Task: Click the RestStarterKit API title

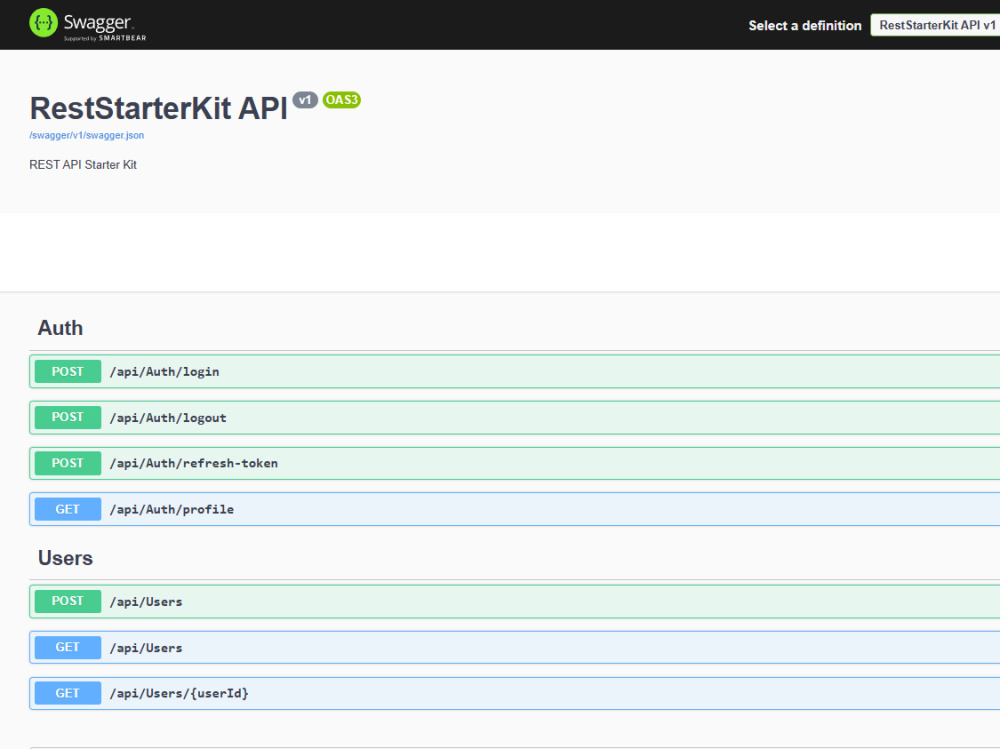Action: 159,108
